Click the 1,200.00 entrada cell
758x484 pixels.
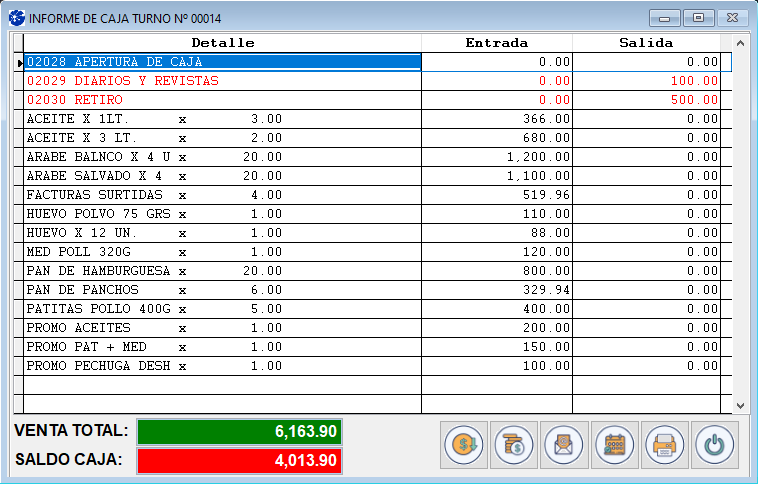[496, 157]
